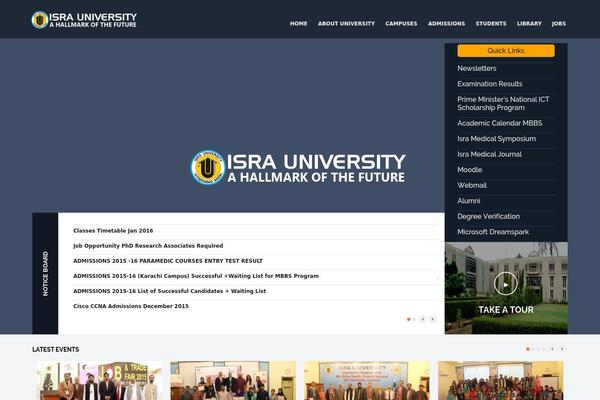Show previous Latest Events slide arrow
This screenshot has width=600, height=400.
(x=552, y=349)
